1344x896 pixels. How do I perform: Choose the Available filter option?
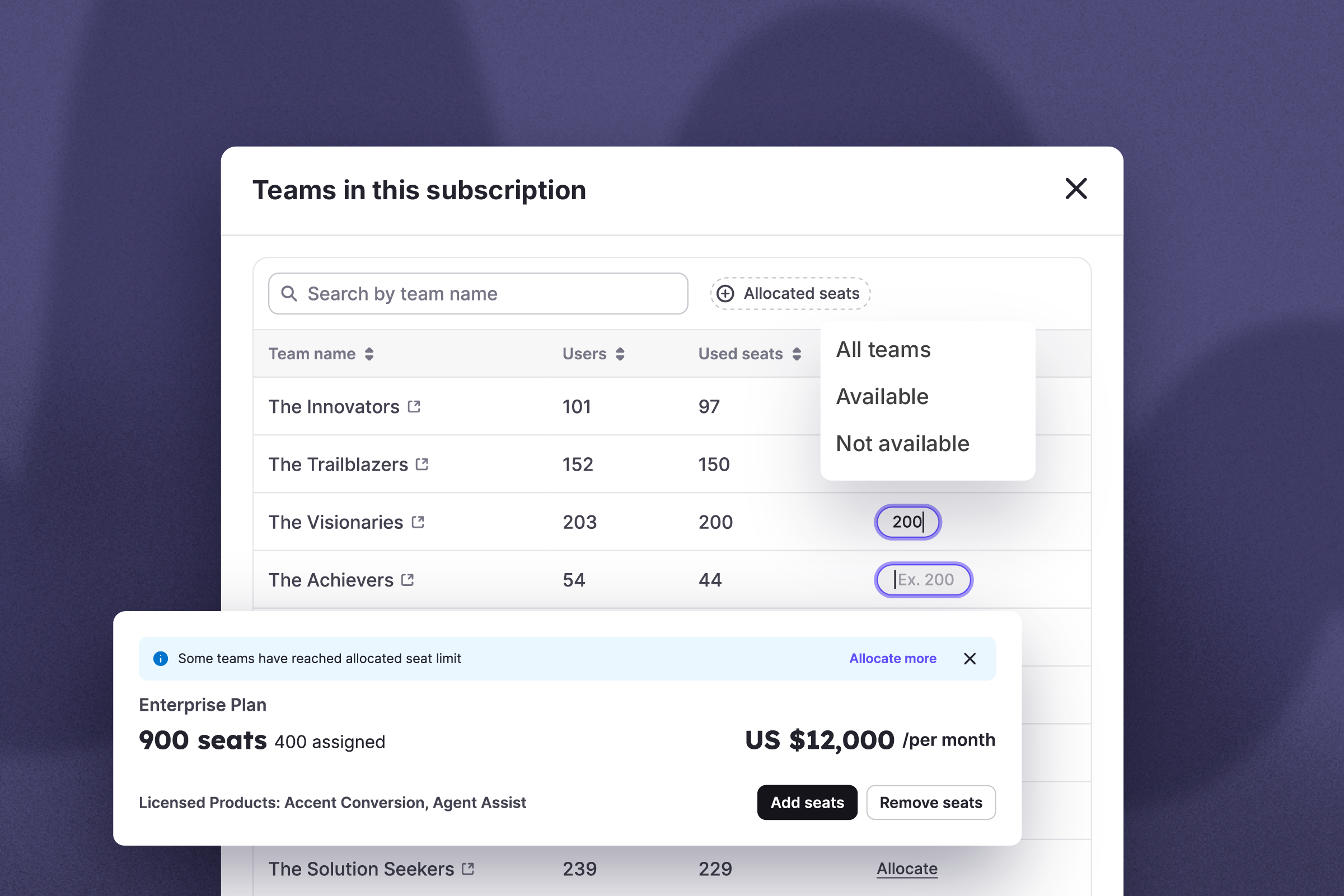point(882,397)
